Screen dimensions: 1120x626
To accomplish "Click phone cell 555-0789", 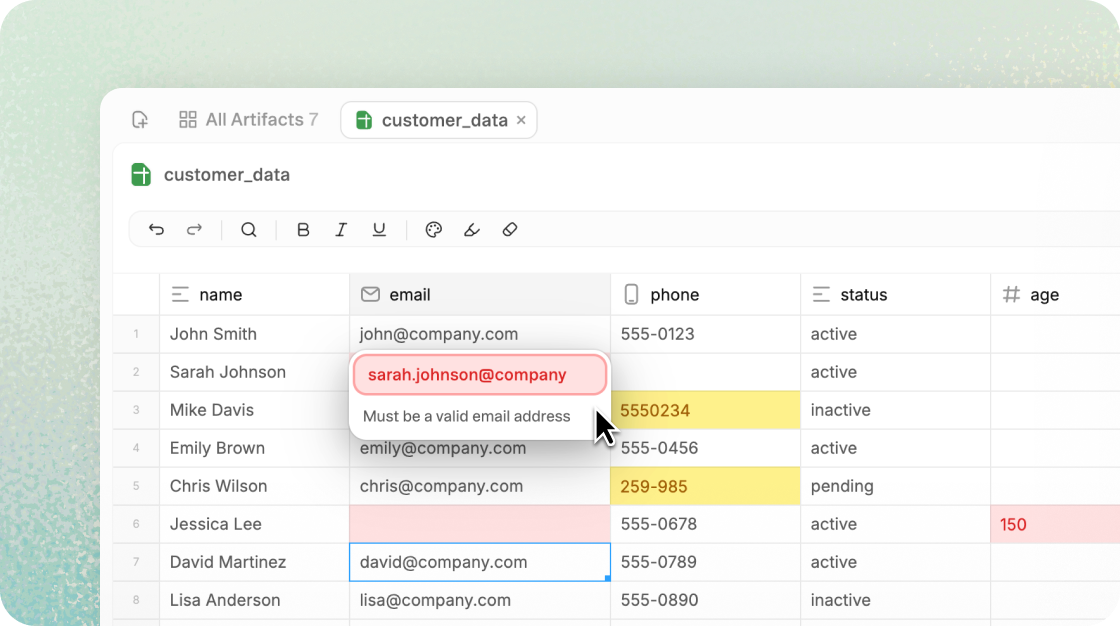I will tap(706, 562).
